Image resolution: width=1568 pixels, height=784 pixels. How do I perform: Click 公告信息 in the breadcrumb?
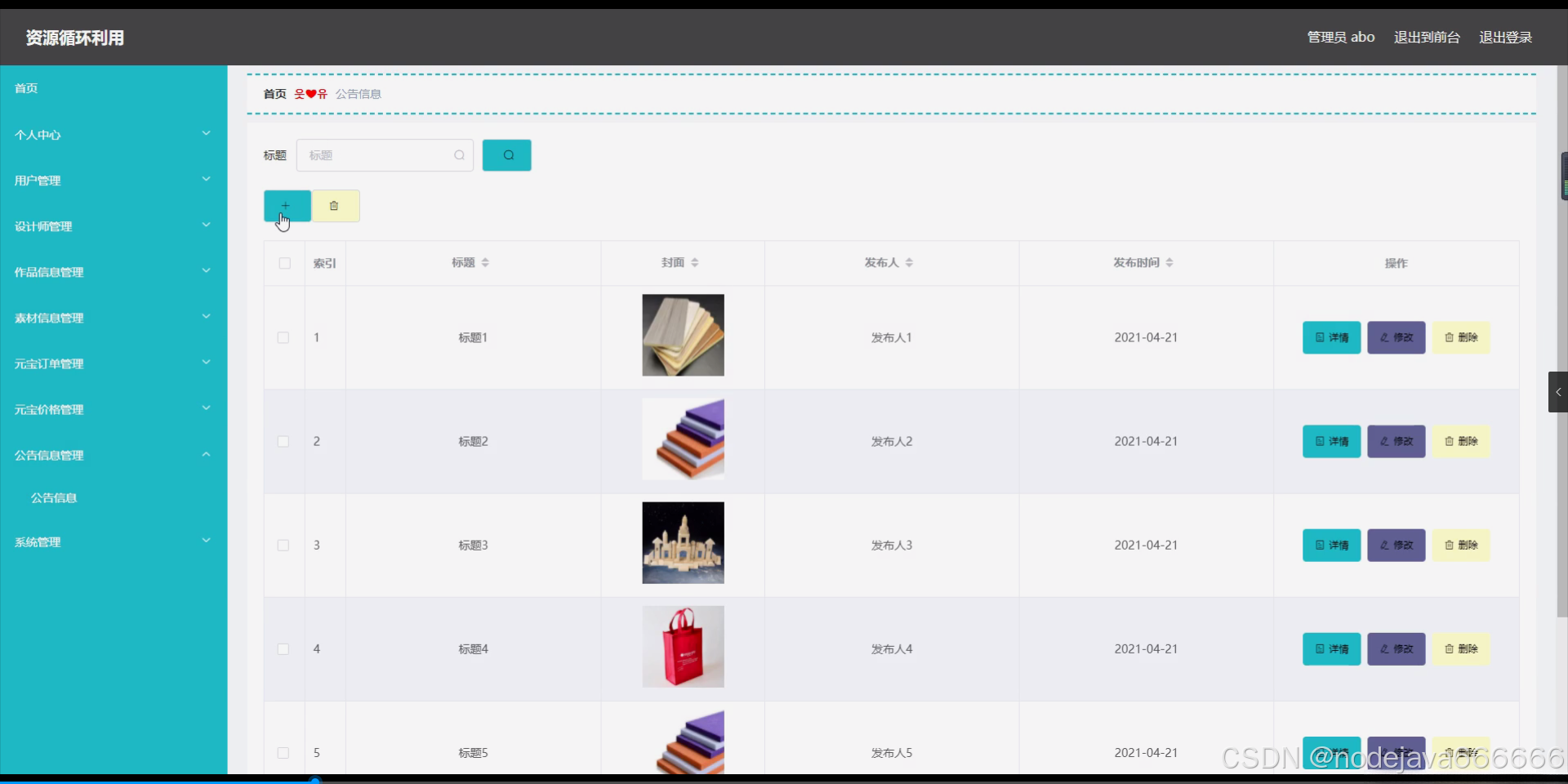click(358, 94)
